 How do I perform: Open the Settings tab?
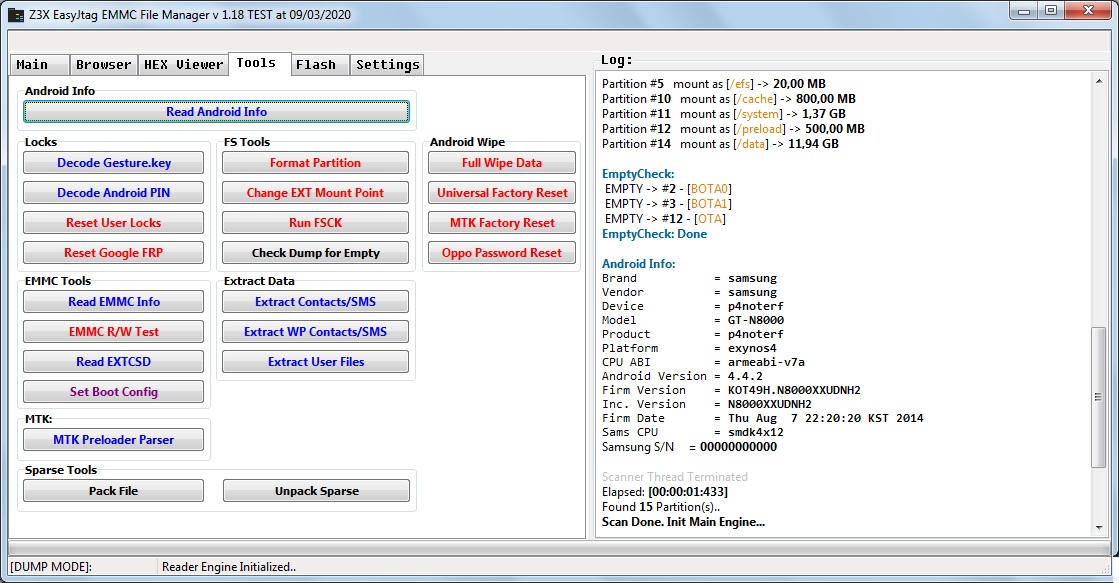coord(387,65)
